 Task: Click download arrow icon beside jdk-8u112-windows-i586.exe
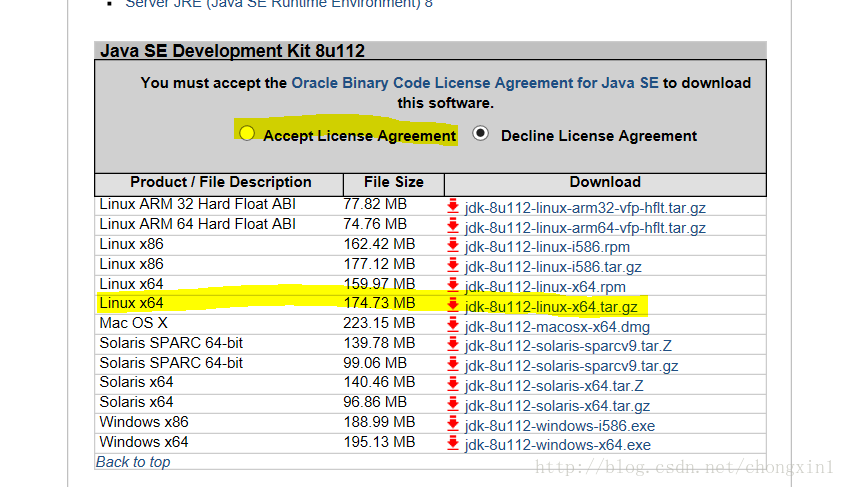[x=453, y=424]
